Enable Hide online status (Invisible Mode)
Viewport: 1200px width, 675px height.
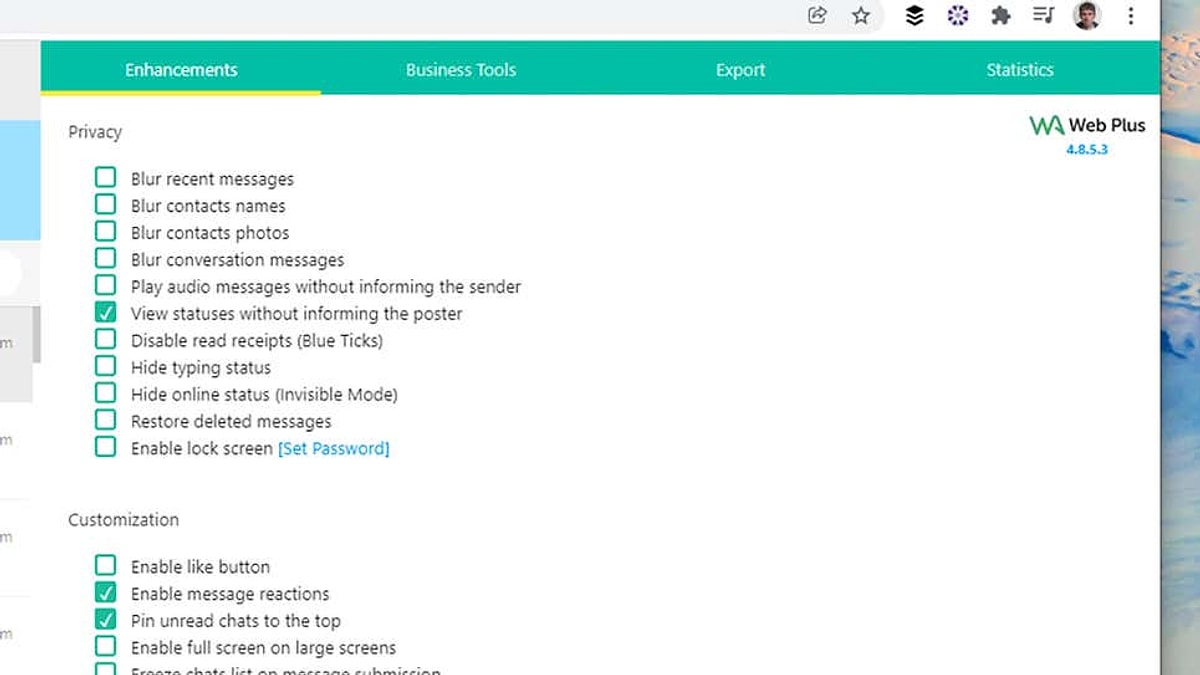coord(105,394)
